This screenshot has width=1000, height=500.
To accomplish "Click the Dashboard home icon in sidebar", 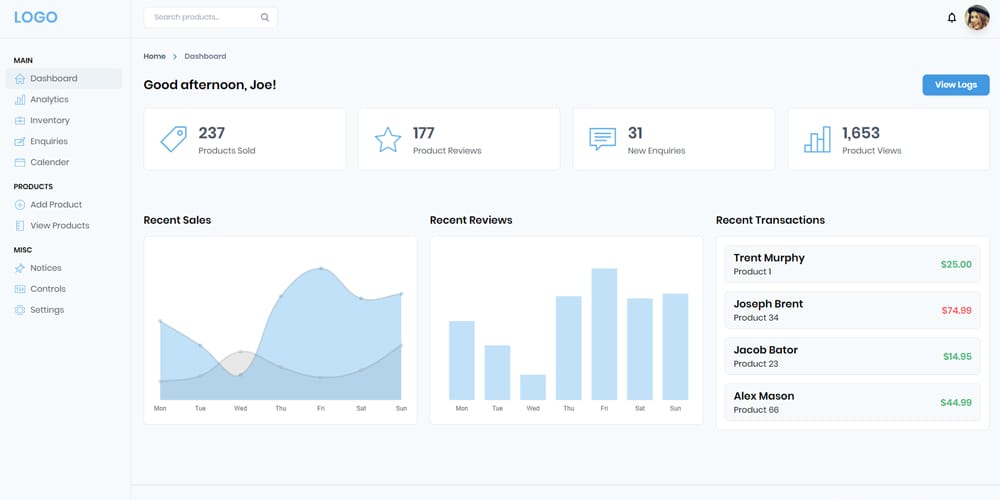I will (20, 79).
